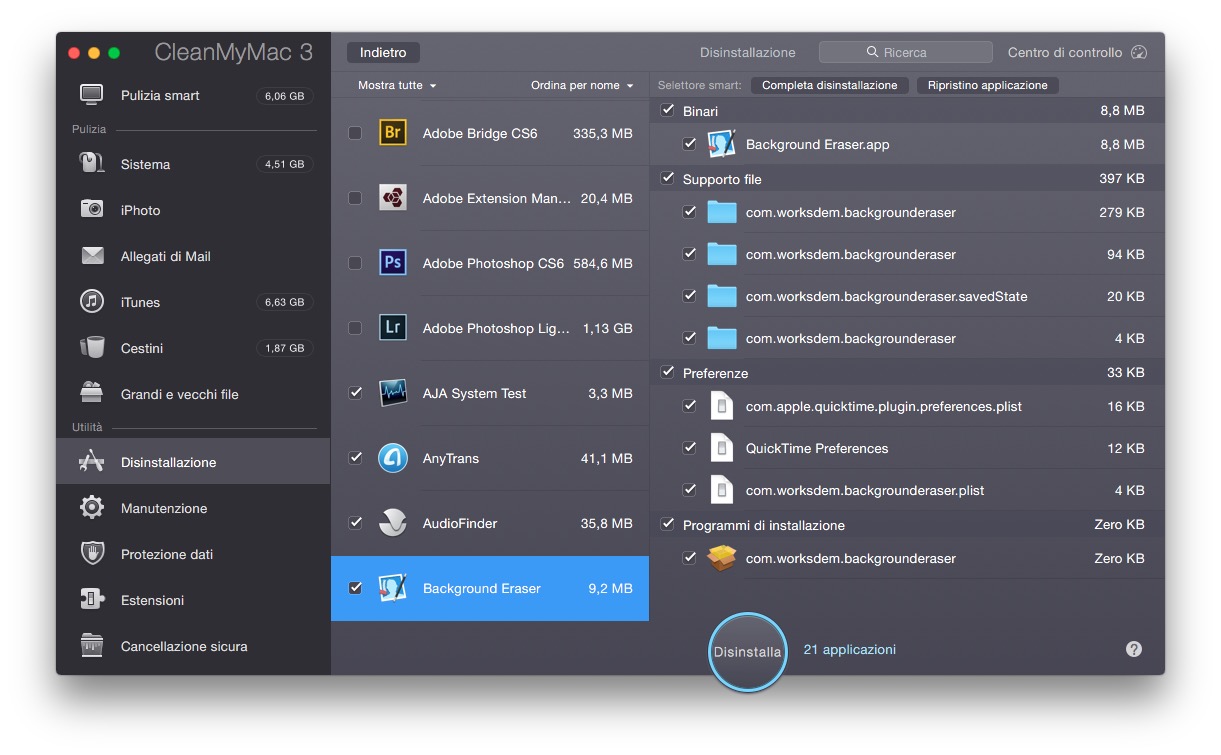
Task: Uncheck the Supporto file group checkbox
Action: tap(668, 178)
